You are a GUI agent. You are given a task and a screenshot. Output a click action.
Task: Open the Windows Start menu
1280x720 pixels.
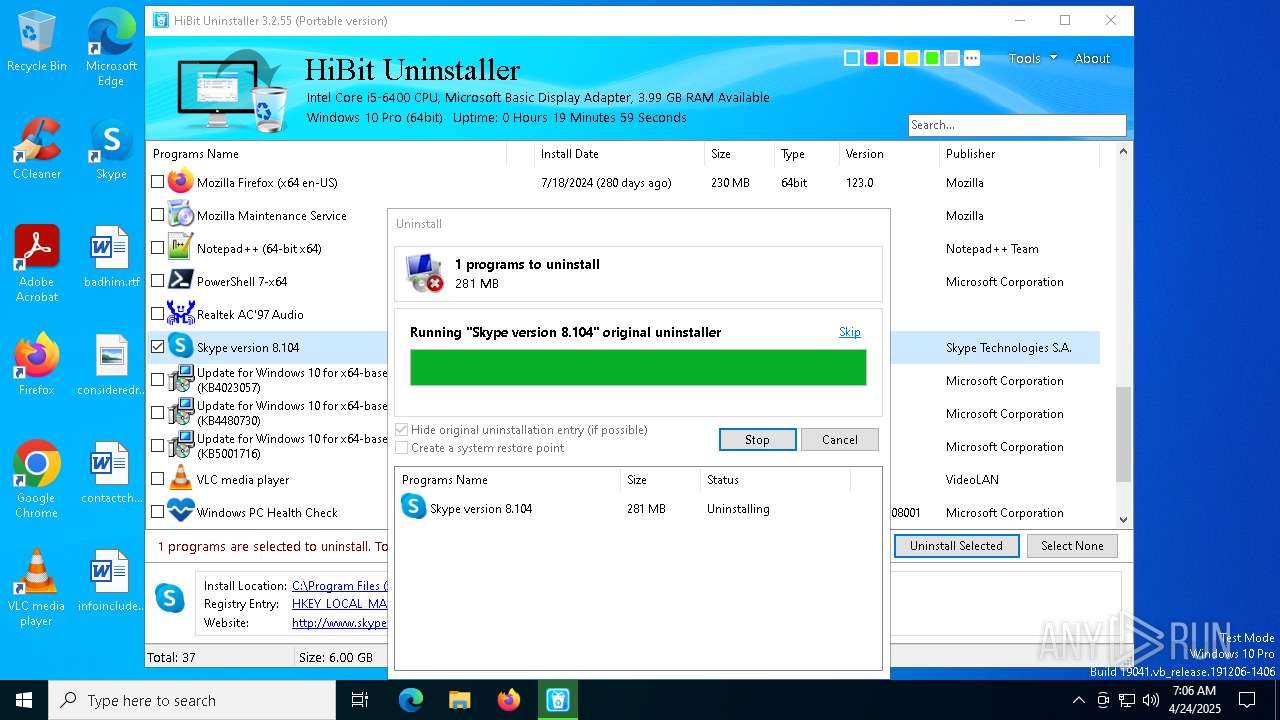pos(24,700)
